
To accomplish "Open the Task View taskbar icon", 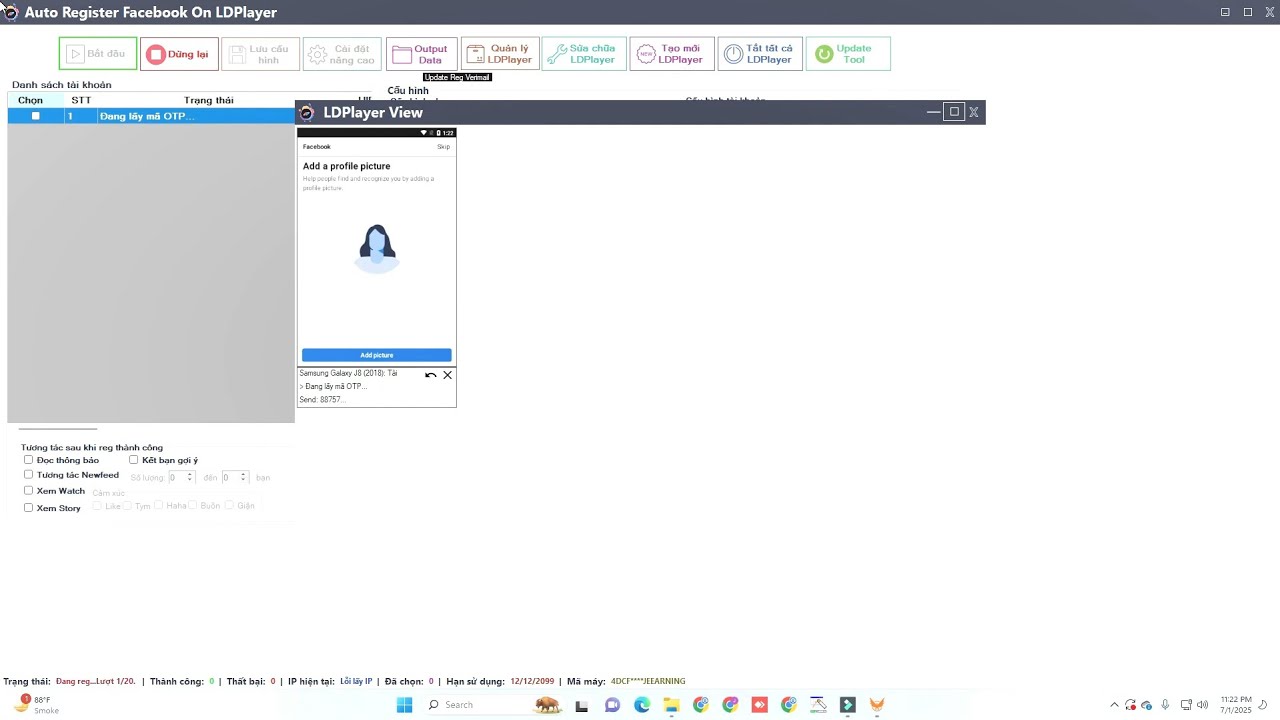I will coord(581,705).
